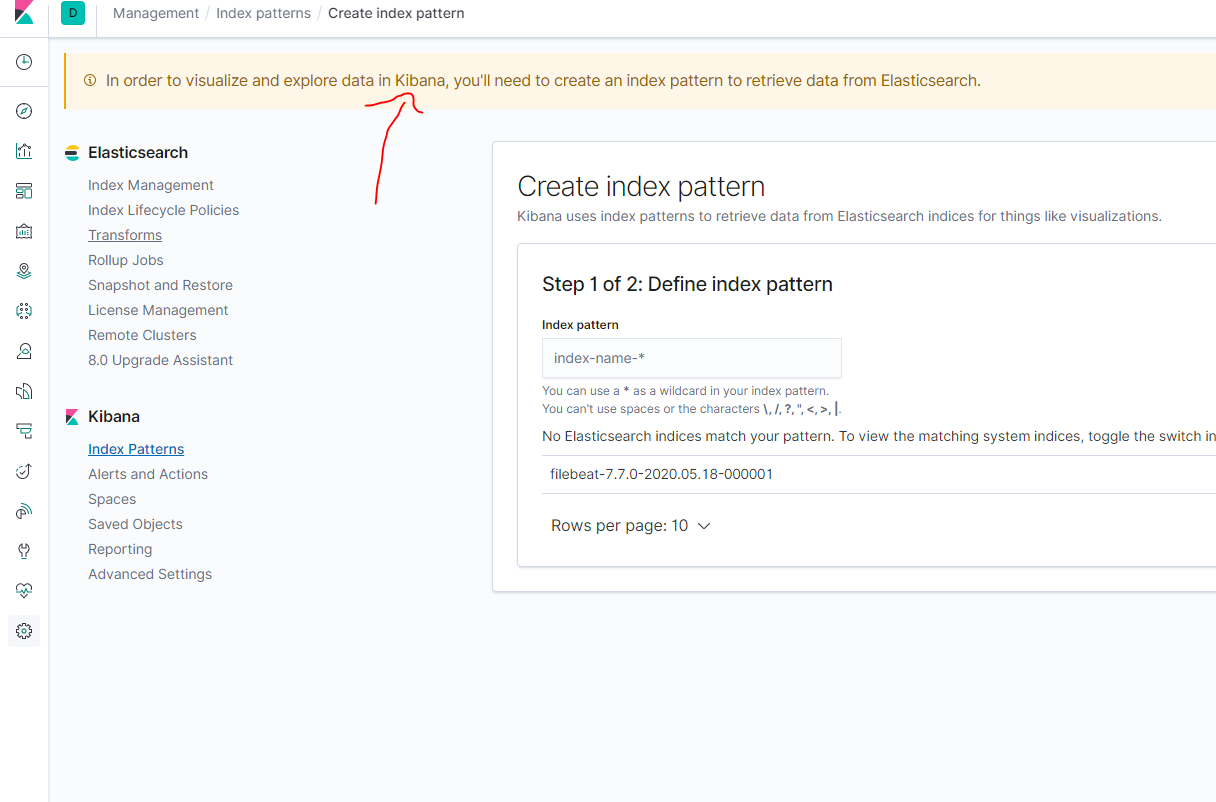The height and width of the screenshot is (802, 1216).
Task: Open Discover compass icon in sidebar
Action: click(24, 111)
